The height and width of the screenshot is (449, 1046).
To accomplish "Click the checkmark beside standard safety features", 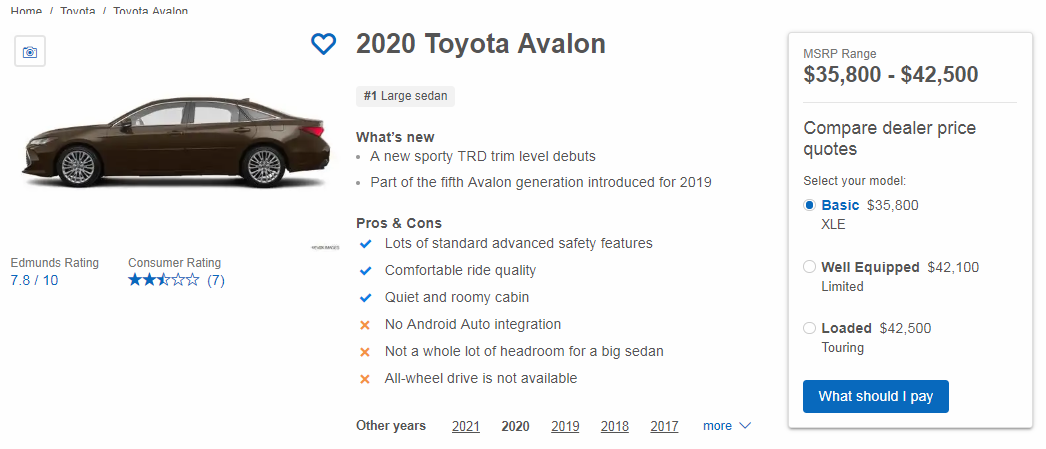I will (365, 244).
